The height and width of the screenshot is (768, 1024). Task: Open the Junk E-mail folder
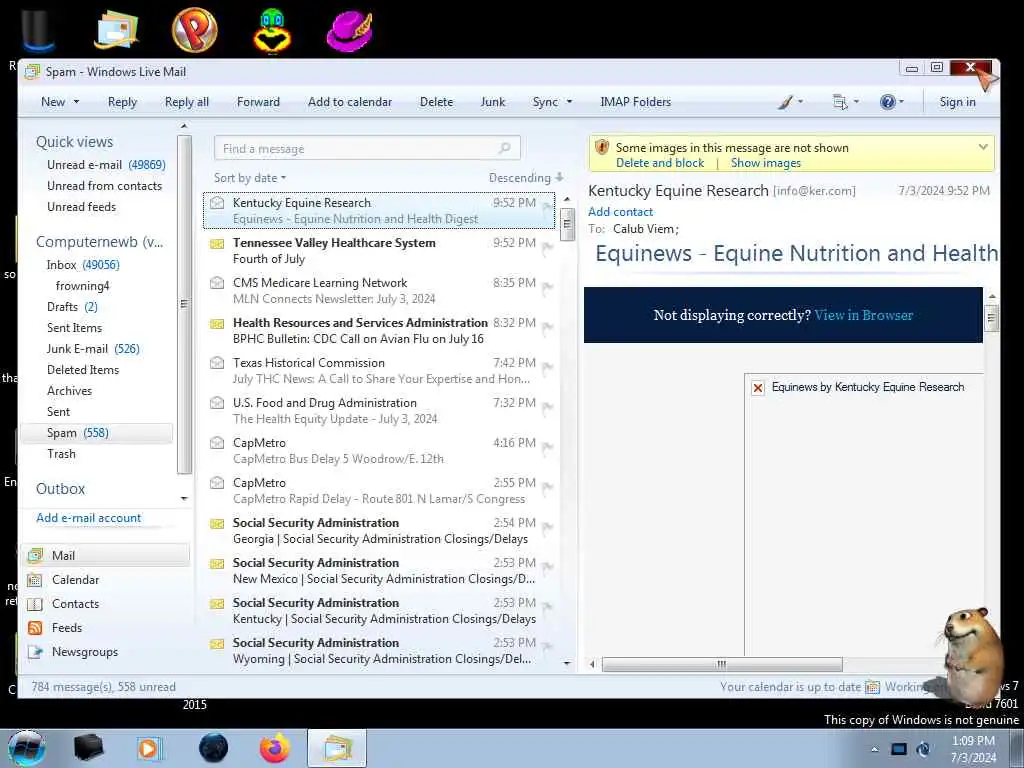(x=93, y=349)
